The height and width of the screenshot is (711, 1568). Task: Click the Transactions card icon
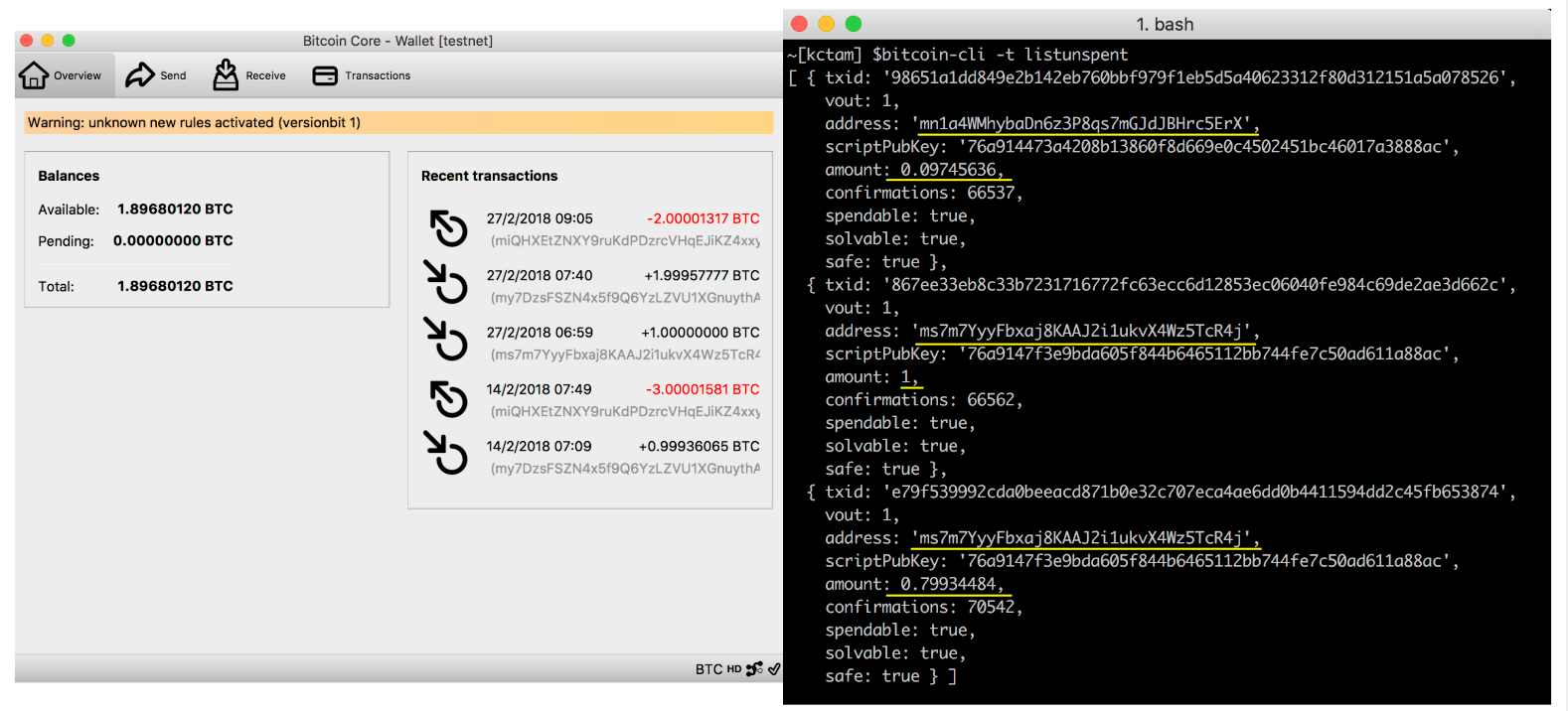tap(325, 75)
